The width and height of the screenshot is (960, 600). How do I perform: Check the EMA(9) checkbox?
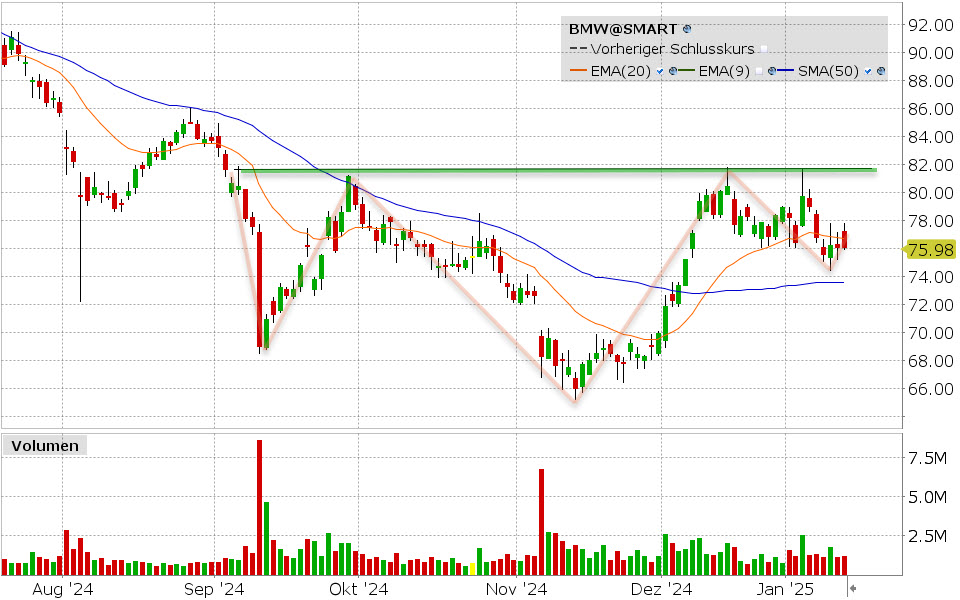point(759,71)
